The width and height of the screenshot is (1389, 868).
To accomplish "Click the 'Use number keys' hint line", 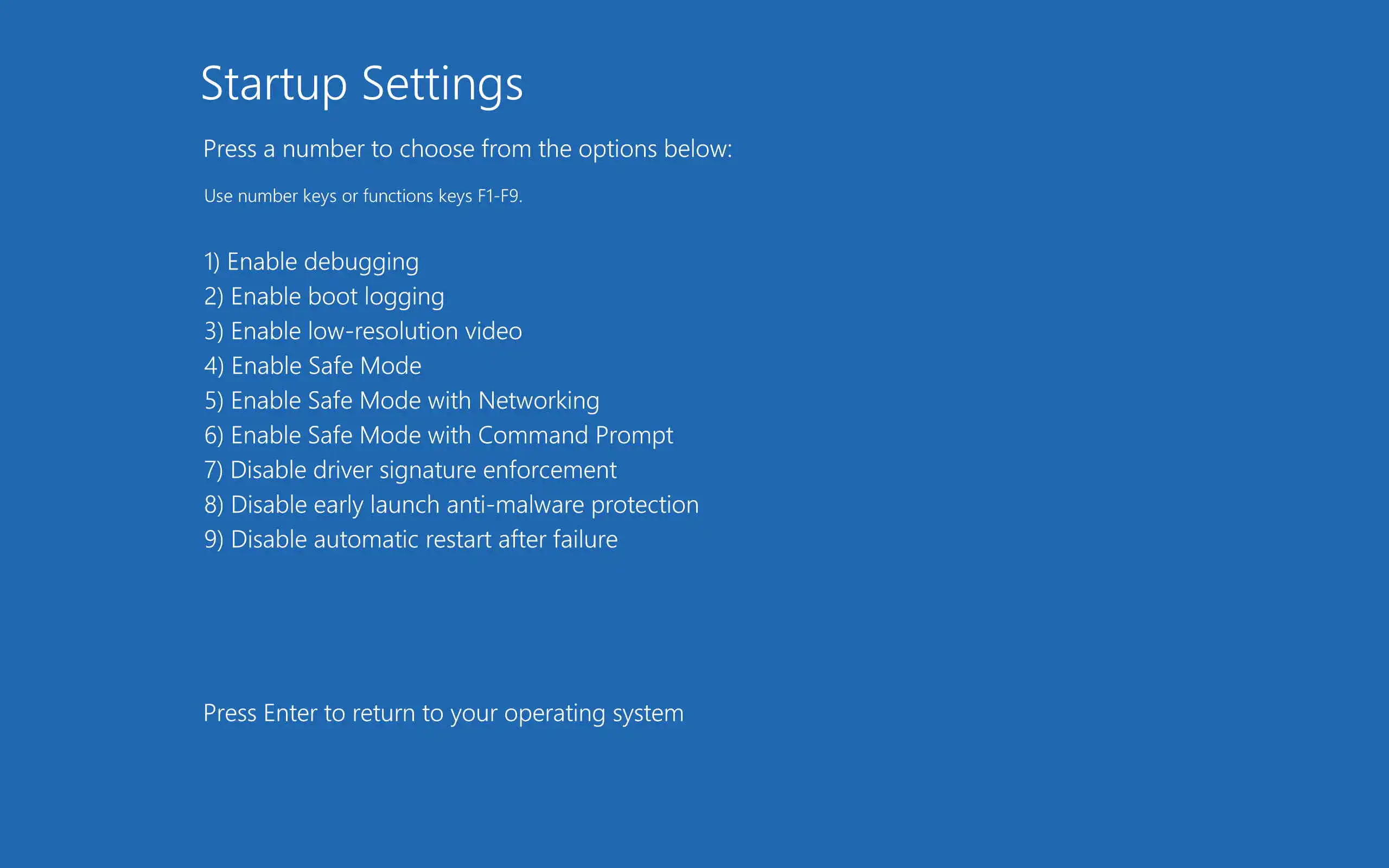I will 363,196.
